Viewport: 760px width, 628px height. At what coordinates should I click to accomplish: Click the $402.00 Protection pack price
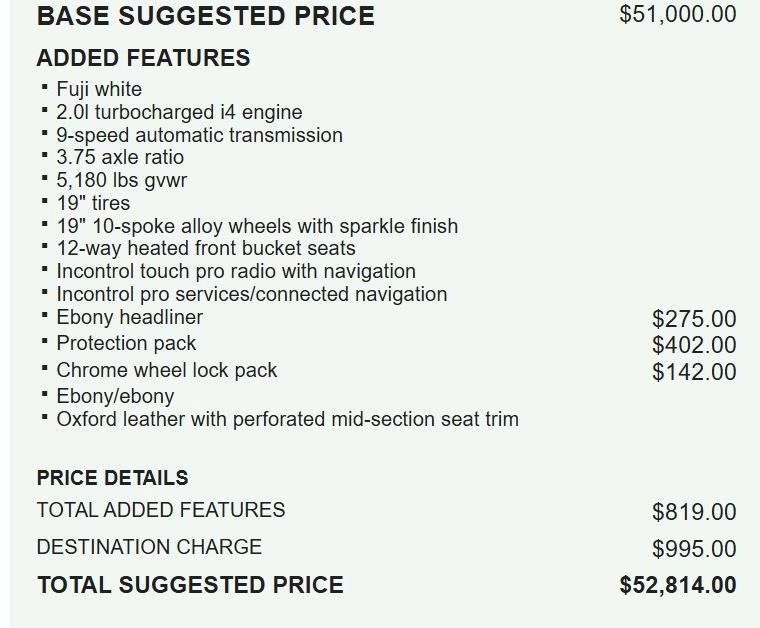[693, 345]
